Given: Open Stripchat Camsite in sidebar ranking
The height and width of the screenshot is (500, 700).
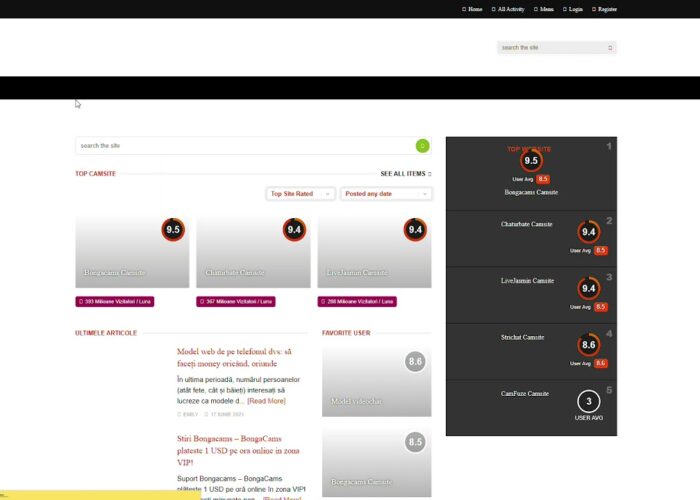Looking at the screenshot, I should pos(522,338).
